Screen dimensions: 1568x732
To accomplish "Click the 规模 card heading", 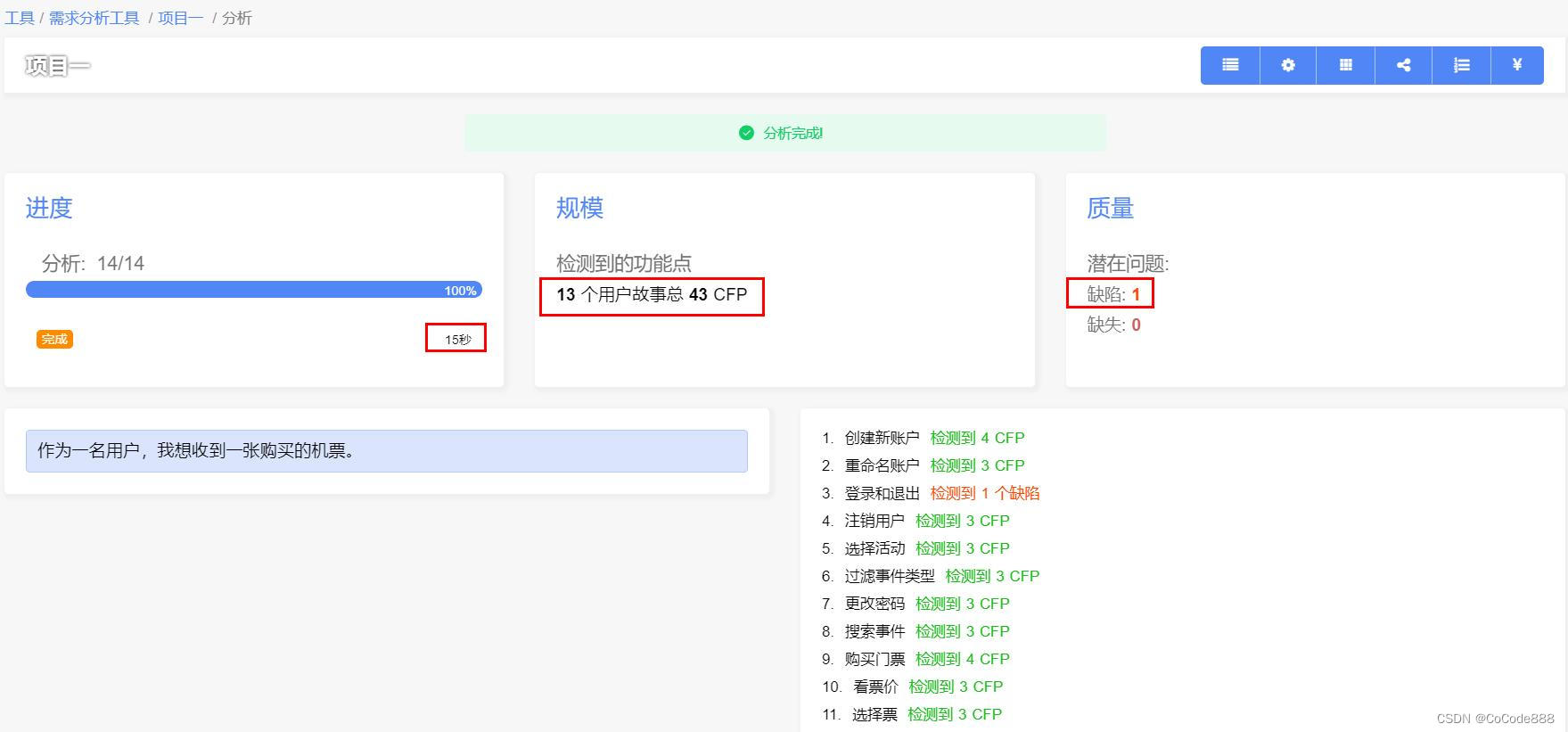I will (x=579, y=208).
